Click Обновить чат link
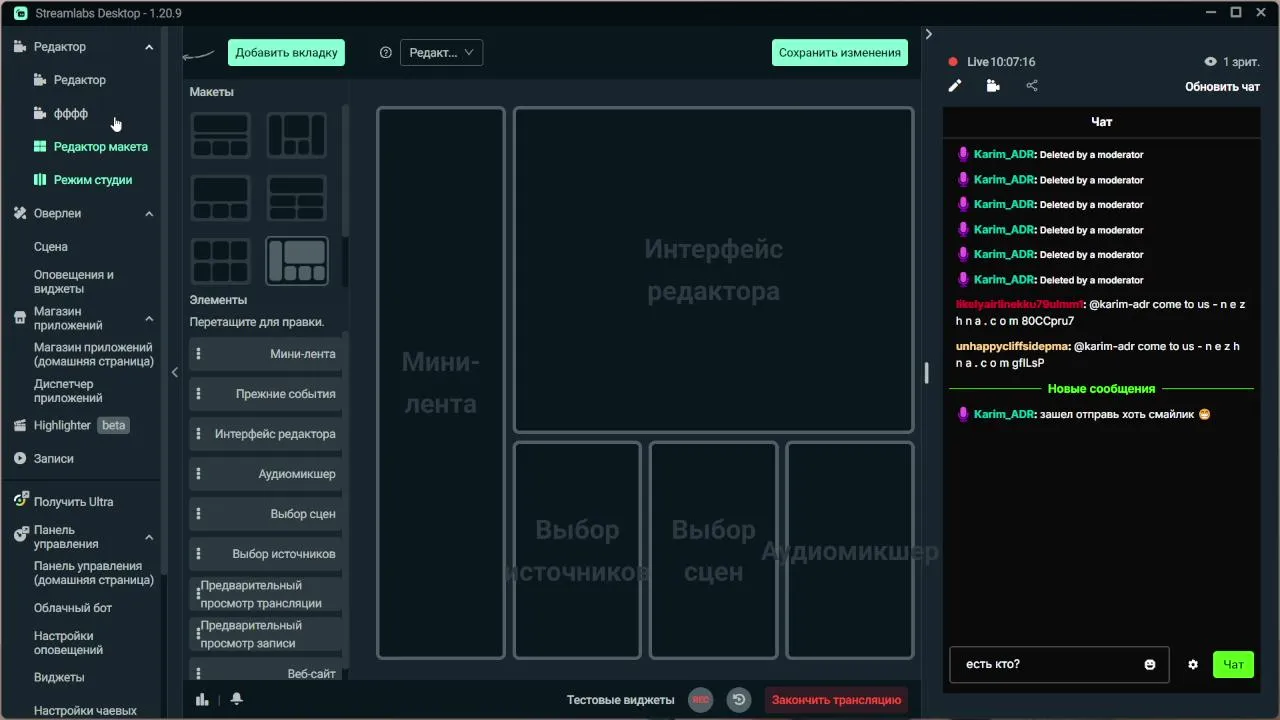The width and height of the screenshot is (1280, 720). pos(1222,87)
